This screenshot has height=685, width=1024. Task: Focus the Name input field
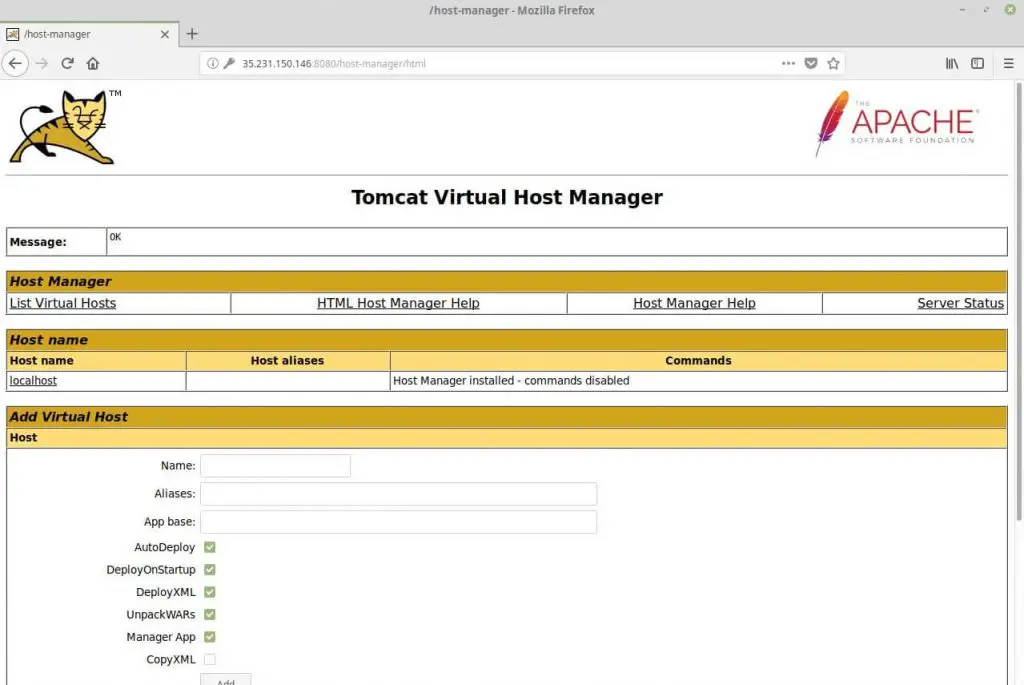pyautogui.click(x=275, y=466)
